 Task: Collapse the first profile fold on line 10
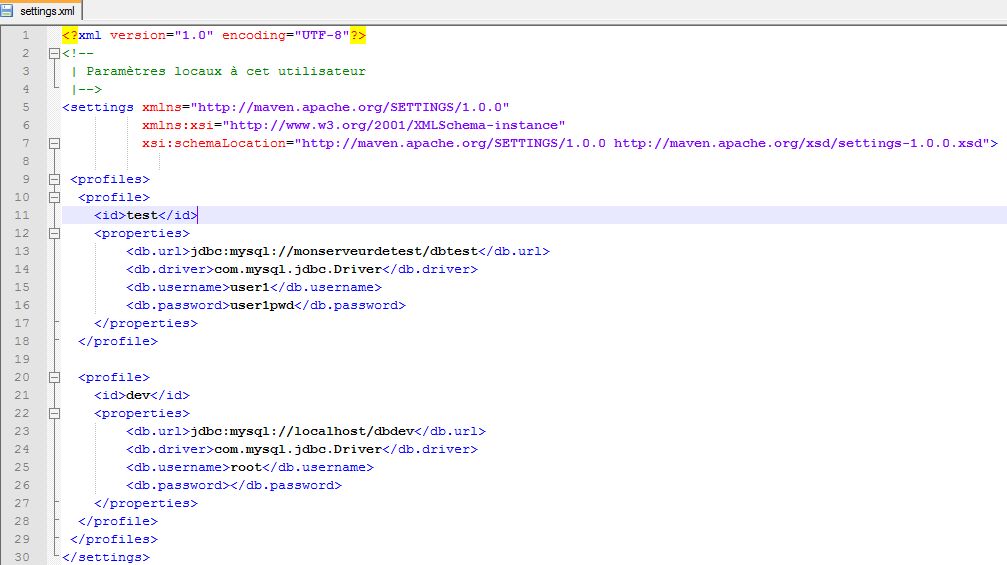click(55, 198)
